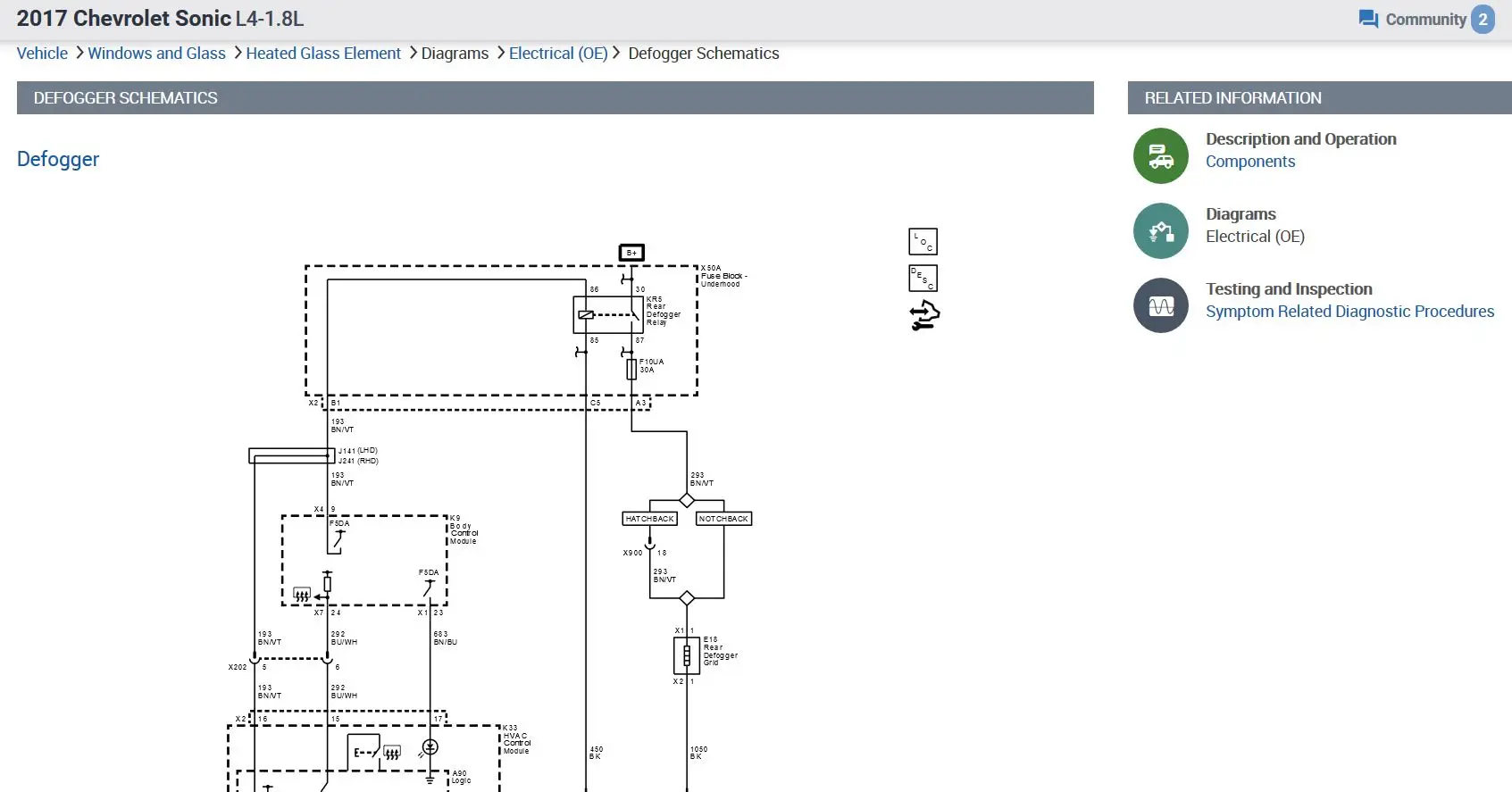Click the DESC description legend icon
The width and height of the screenshot is (1512, 792).
click(x=923, y=278)
